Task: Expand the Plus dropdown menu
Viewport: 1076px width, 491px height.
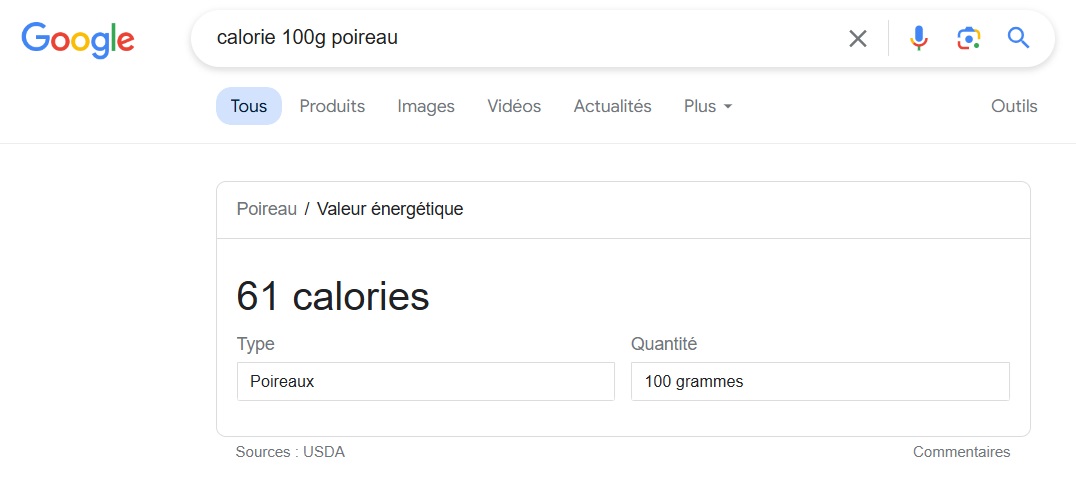Action: pos(708,106)
